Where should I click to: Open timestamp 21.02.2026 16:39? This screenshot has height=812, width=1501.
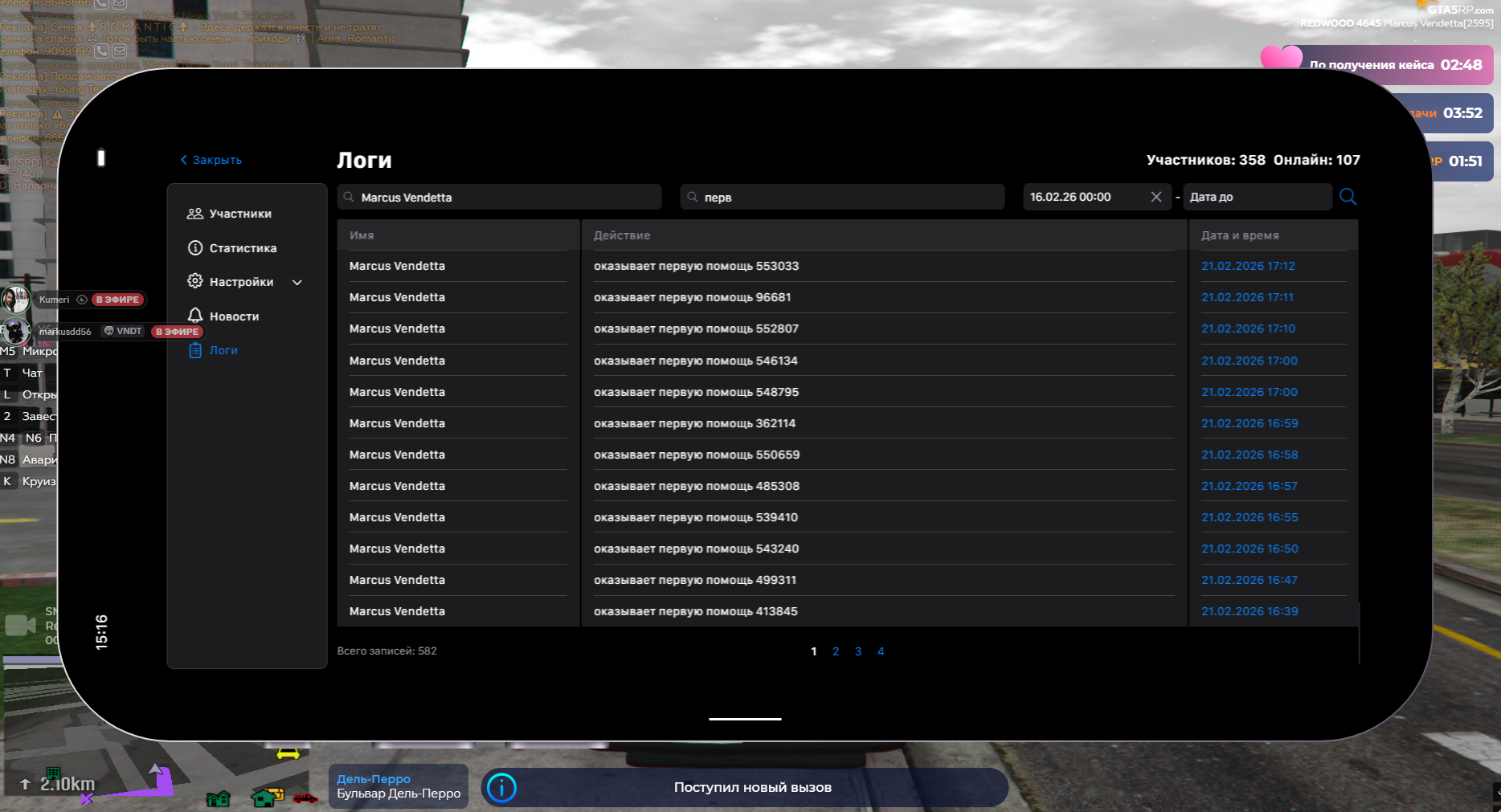tap(1249, 611)
